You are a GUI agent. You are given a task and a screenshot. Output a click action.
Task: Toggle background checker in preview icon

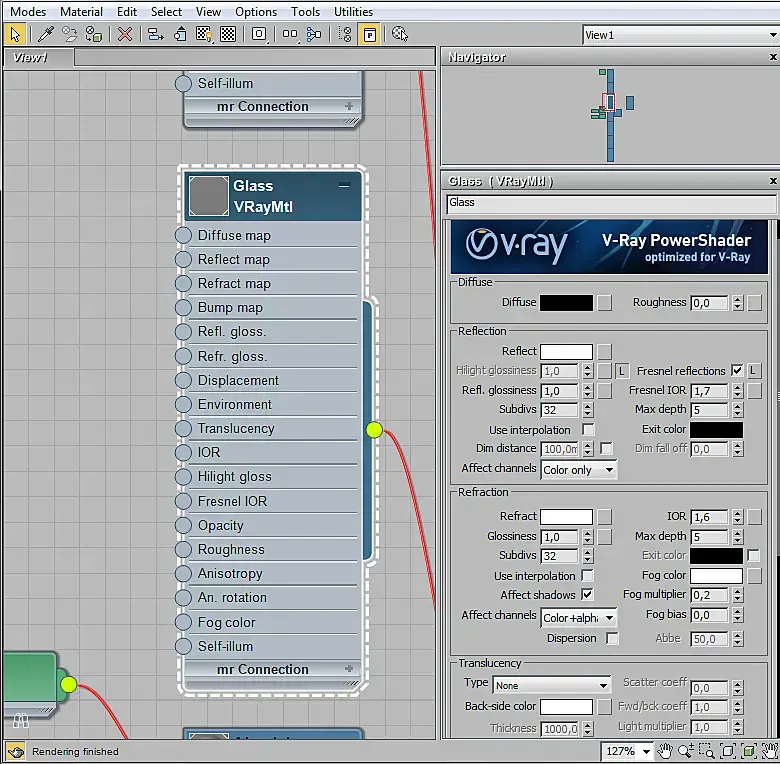(228, 34)
